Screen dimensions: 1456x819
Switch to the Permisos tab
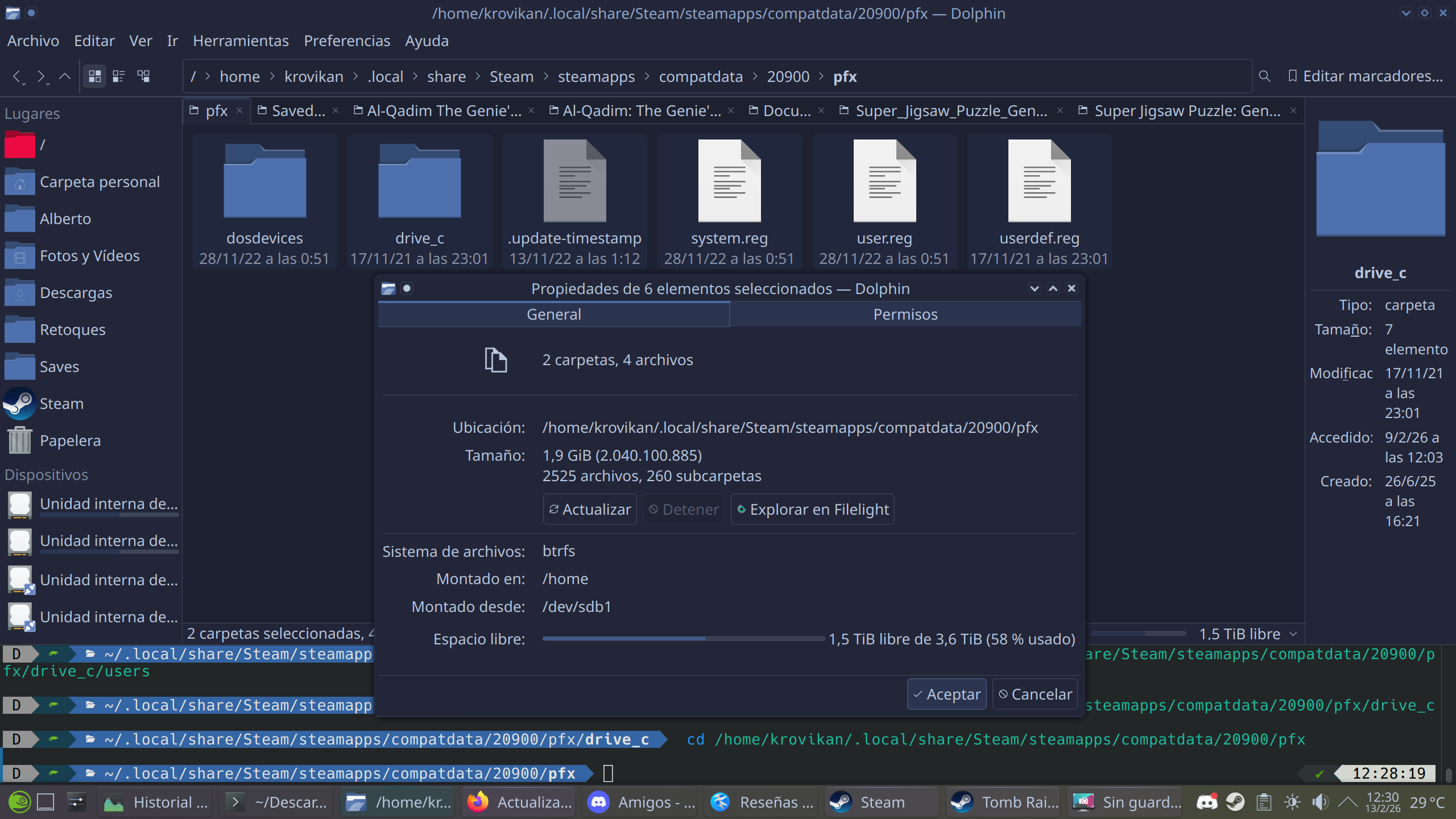[x=905, y=315]
